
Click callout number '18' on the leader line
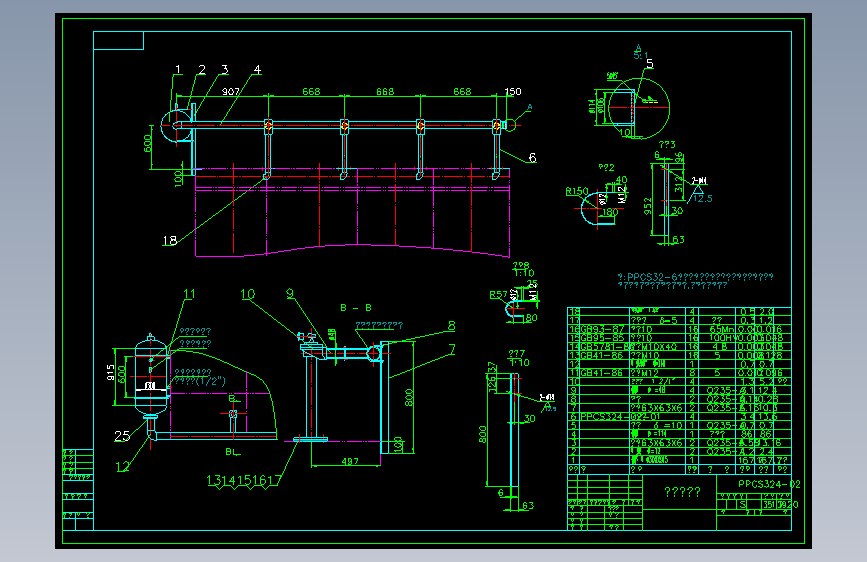[x=169, y=241]
